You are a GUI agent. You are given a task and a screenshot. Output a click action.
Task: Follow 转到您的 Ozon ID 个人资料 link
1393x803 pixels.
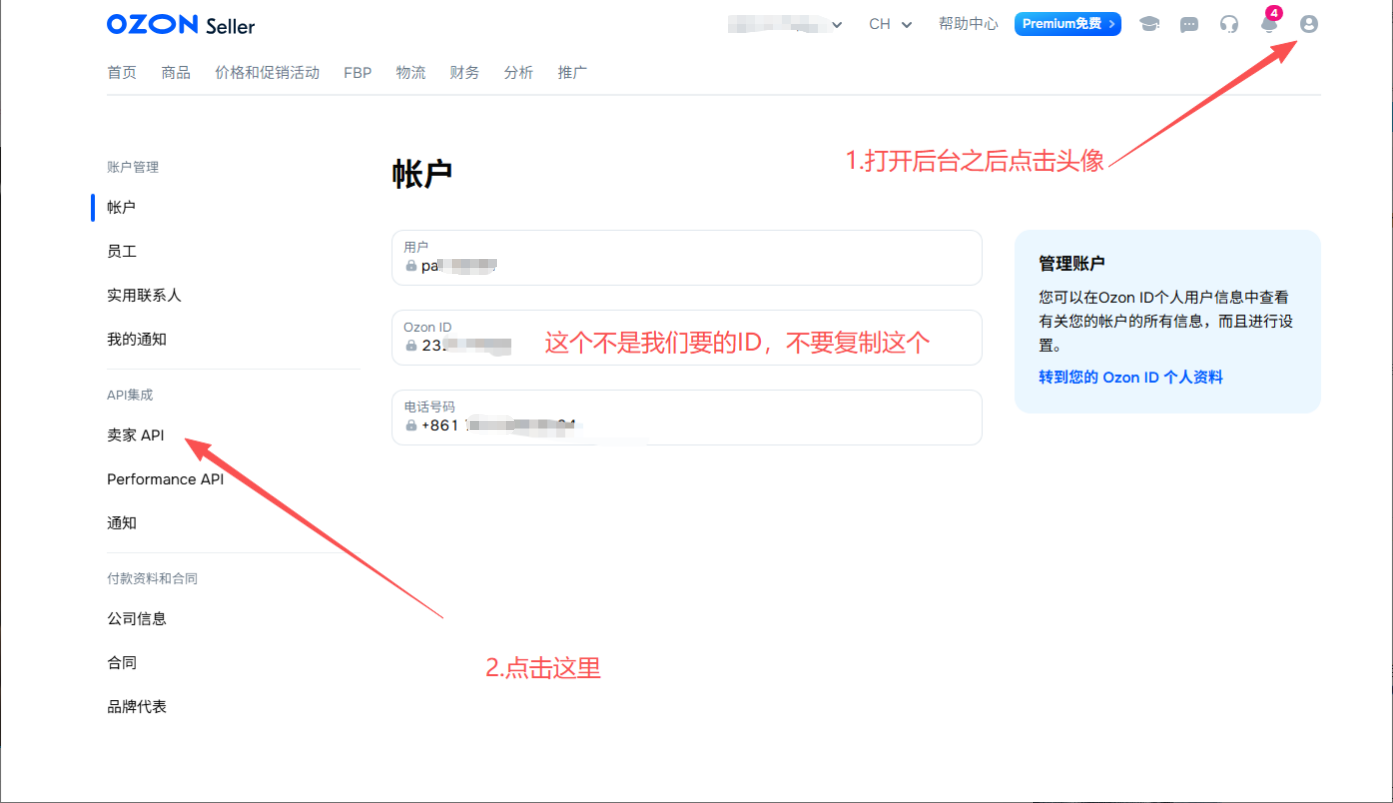coord(1131,377)
